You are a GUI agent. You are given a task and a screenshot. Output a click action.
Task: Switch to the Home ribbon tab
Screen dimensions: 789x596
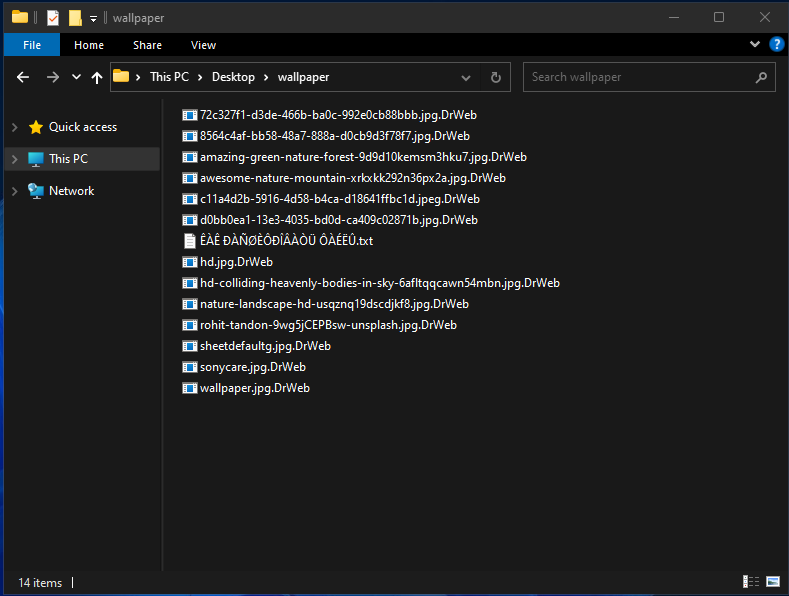tap(89, 45)
